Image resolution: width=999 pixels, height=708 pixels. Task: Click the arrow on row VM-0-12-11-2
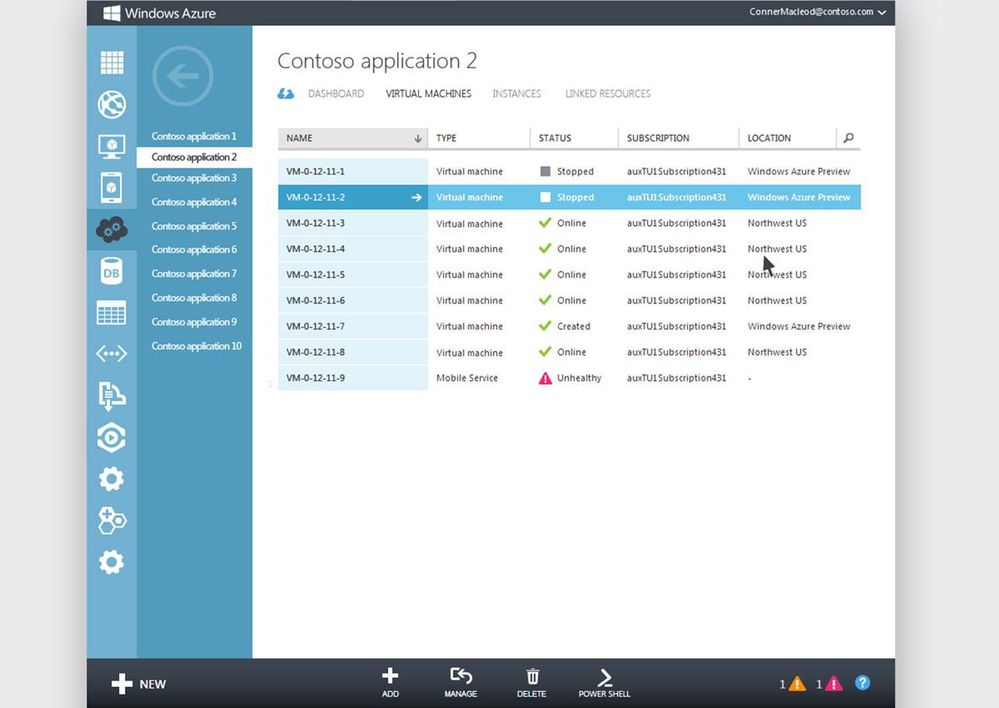pyautogui.click(x=416, y=198)
